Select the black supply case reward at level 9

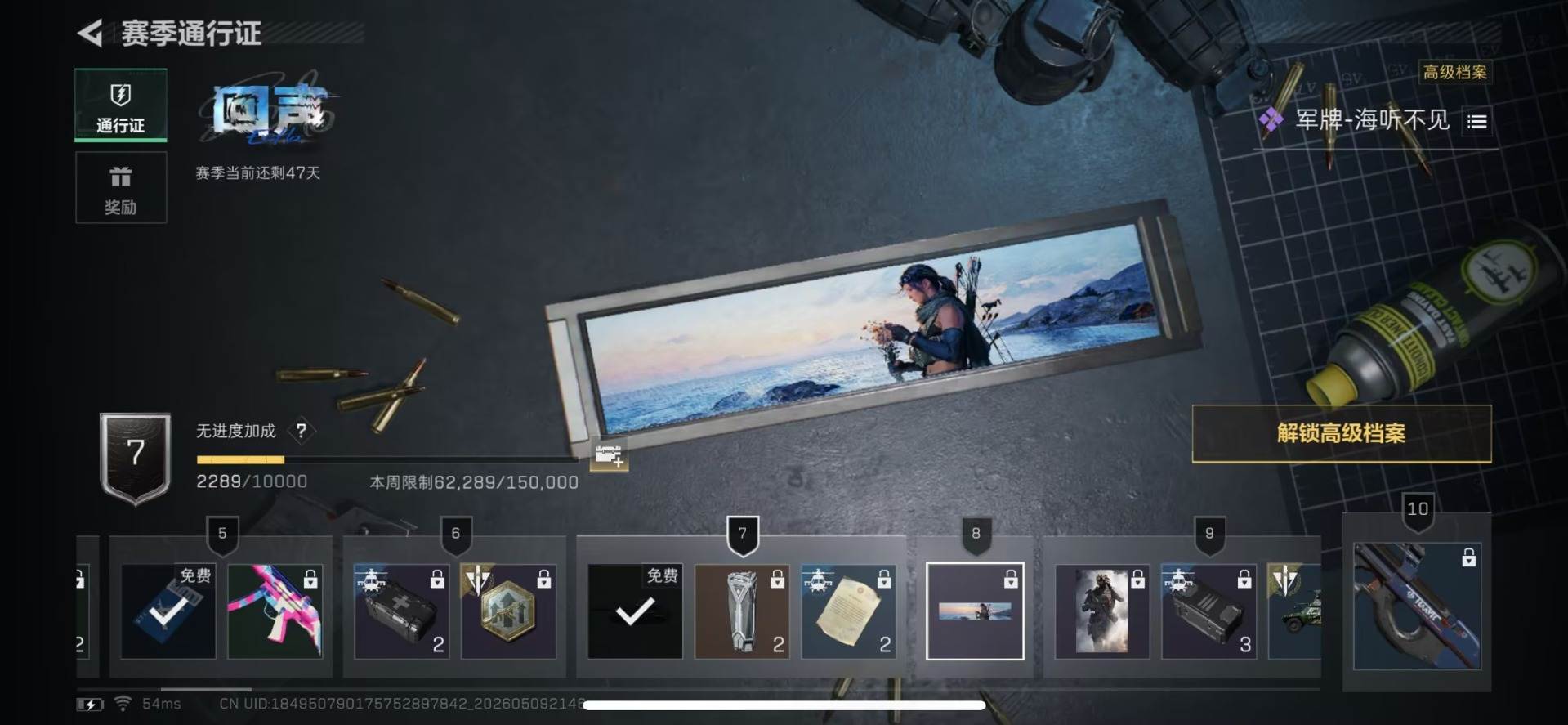point(1209,611)
